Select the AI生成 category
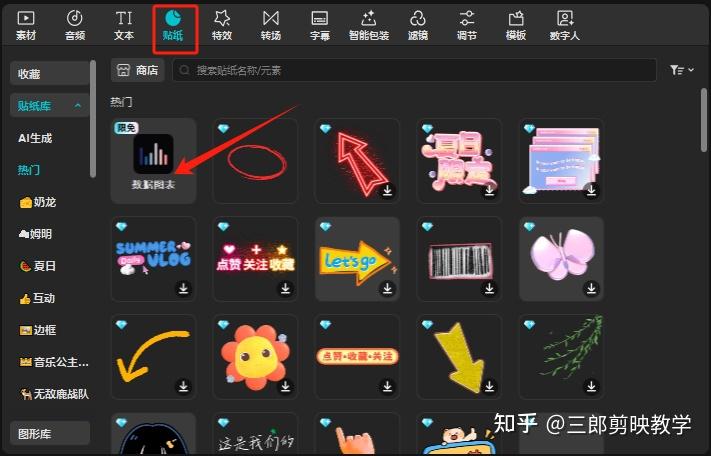This screenshot has width=711, height=456. point(35,138)
